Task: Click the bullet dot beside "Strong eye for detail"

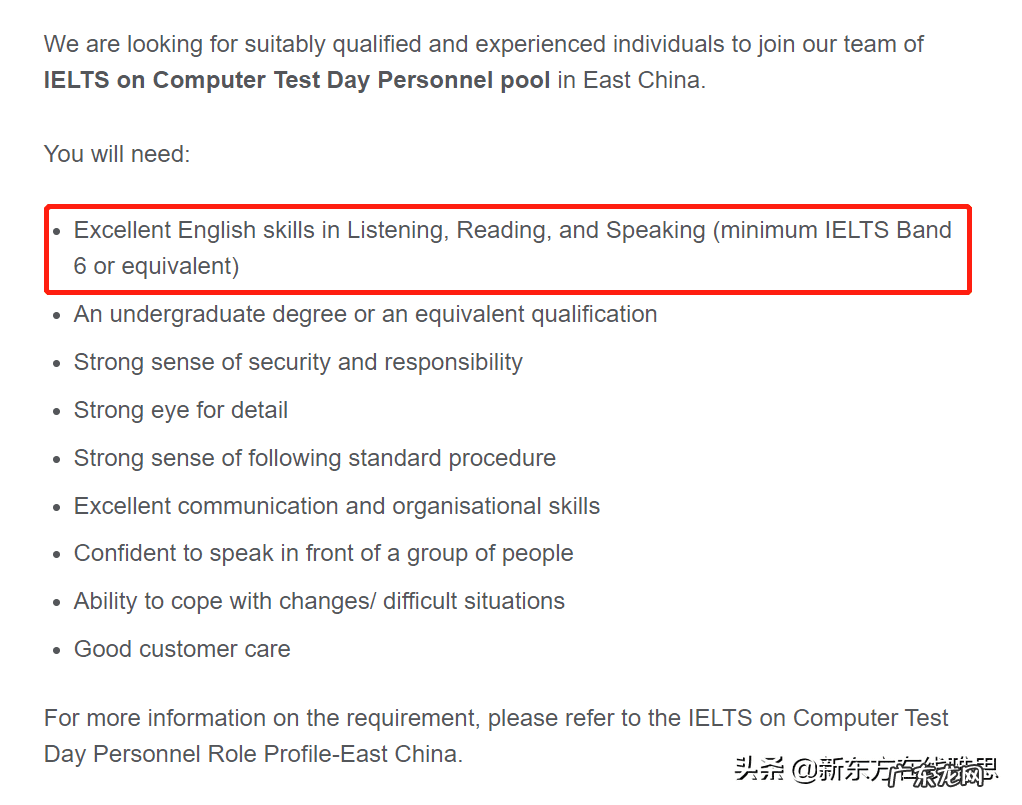Action: pos(57,411)
